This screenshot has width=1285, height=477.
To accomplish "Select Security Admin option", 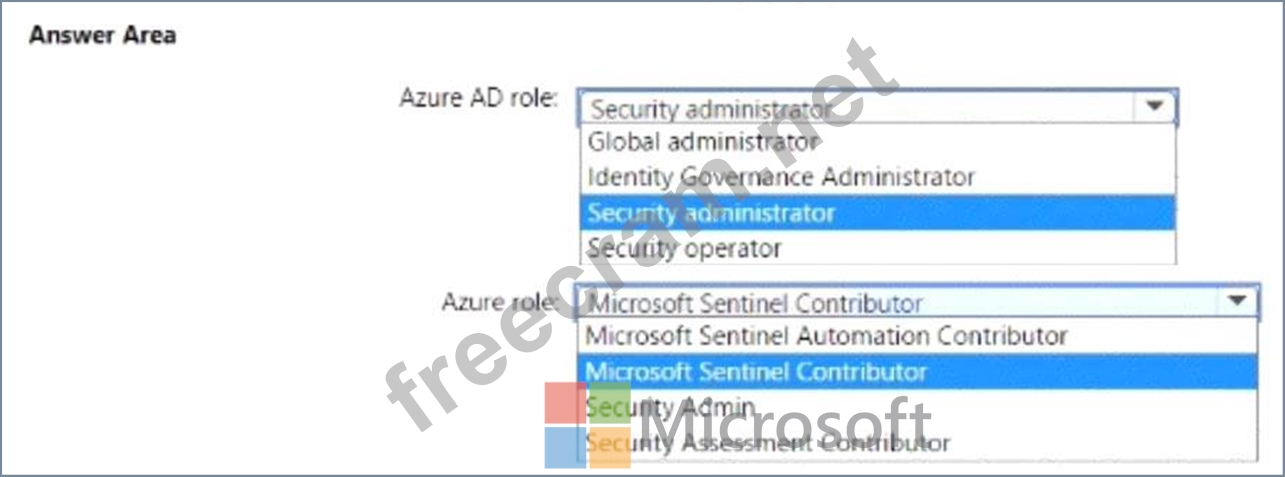I will pos(670,407).
